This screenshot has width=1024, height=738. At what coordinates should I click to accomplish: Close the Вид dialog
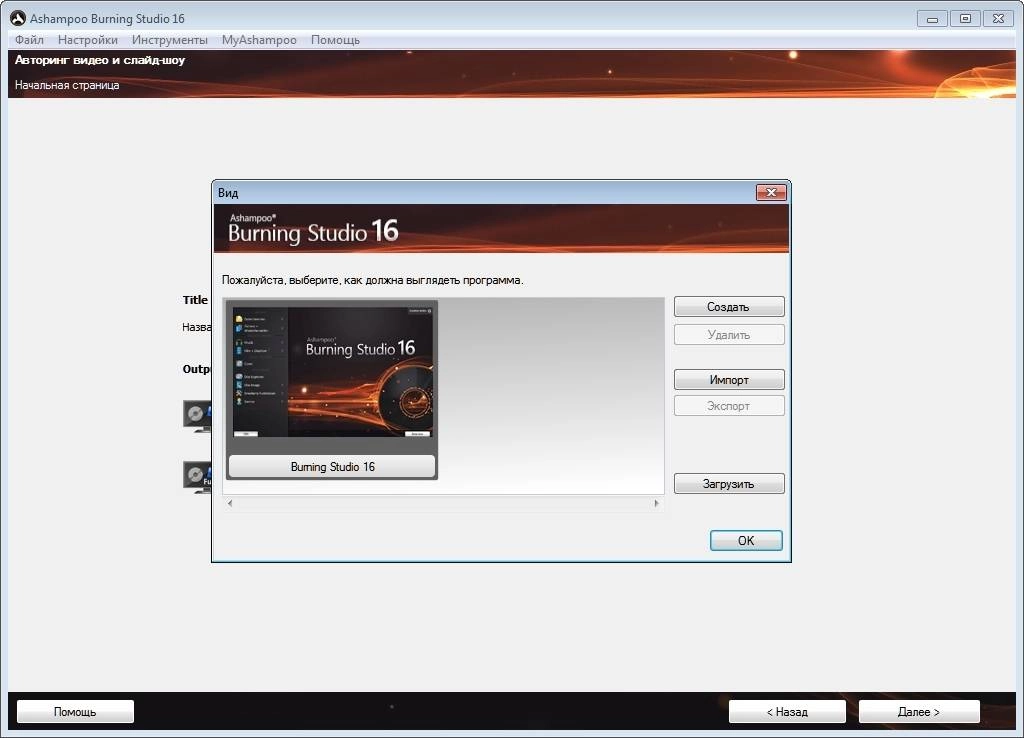pyautogui.click(x=771, y=193)
